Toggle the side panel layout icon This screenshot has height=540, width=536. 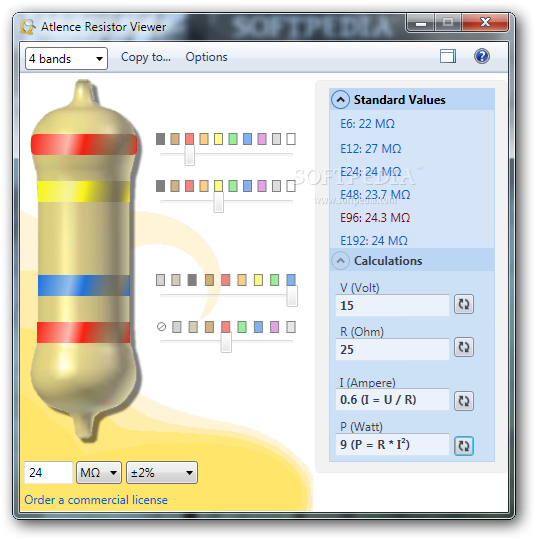447,56
